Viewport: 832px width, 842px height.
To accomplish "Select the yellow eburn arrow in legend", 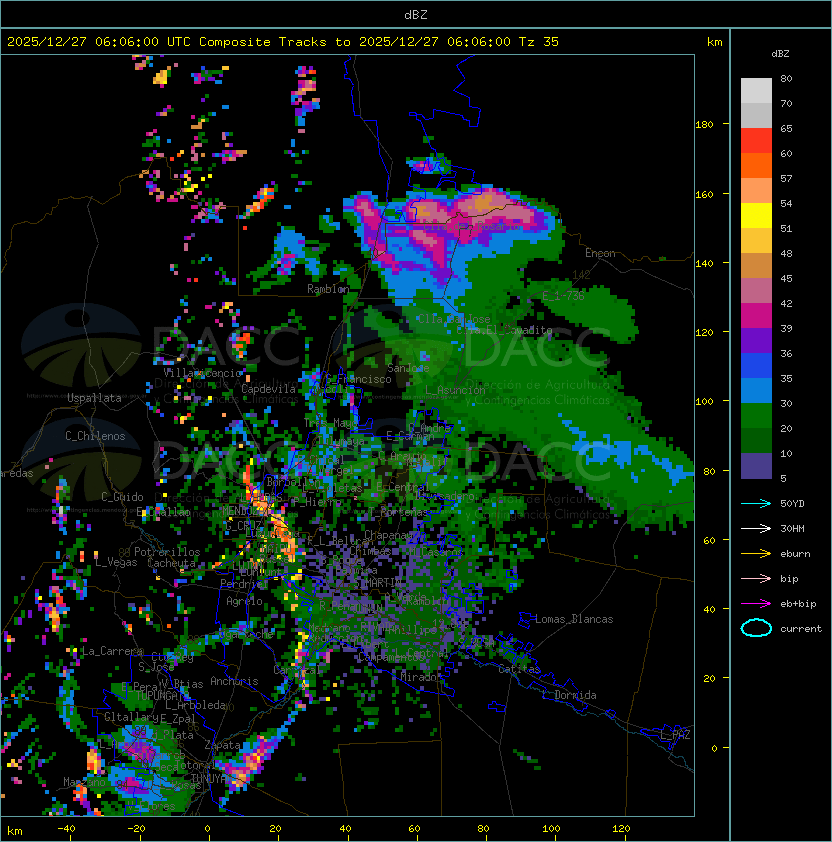I will (756, 554).
